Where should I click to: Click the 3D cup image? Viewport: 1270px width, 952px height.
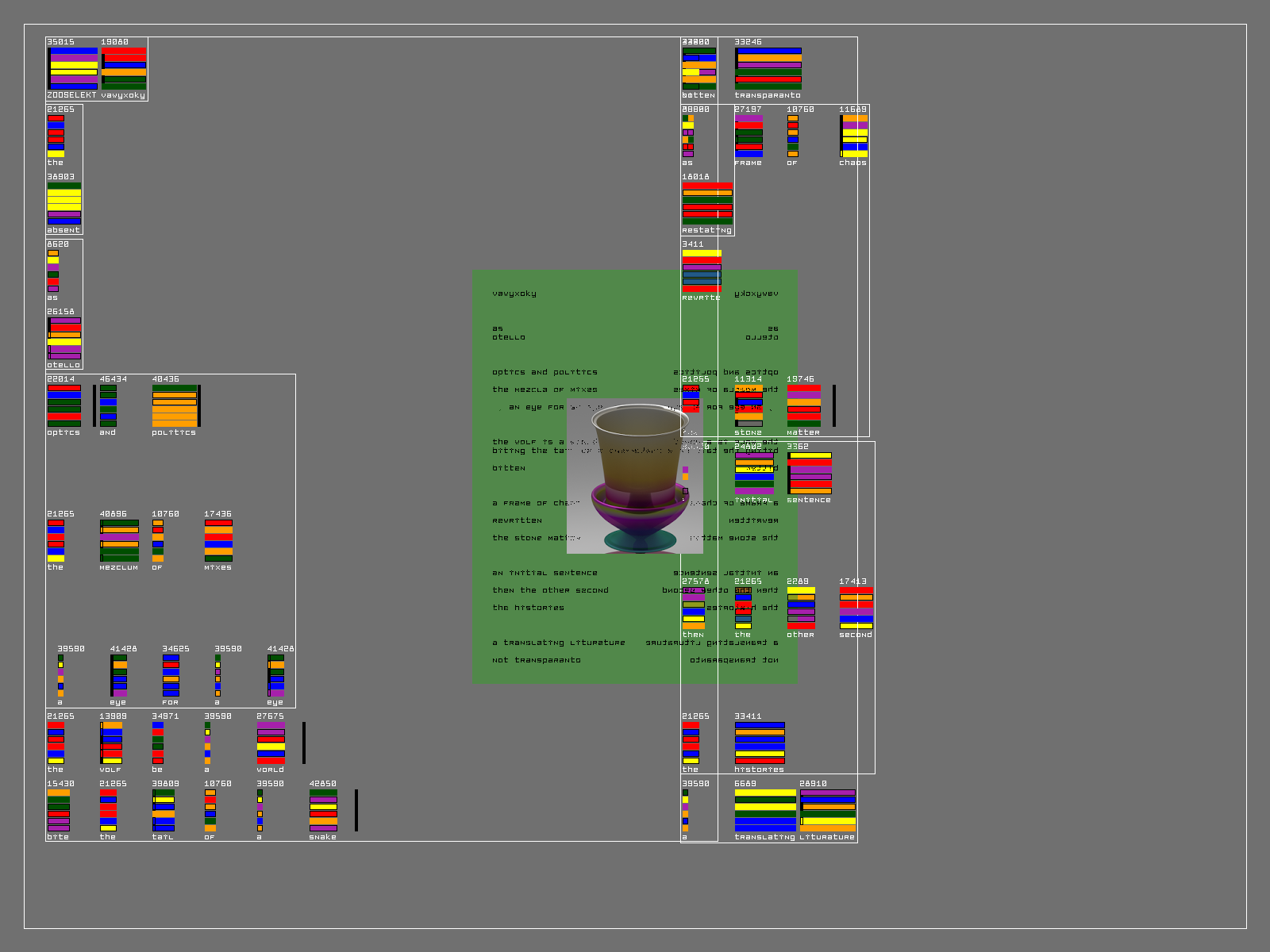tap(635, 476)
